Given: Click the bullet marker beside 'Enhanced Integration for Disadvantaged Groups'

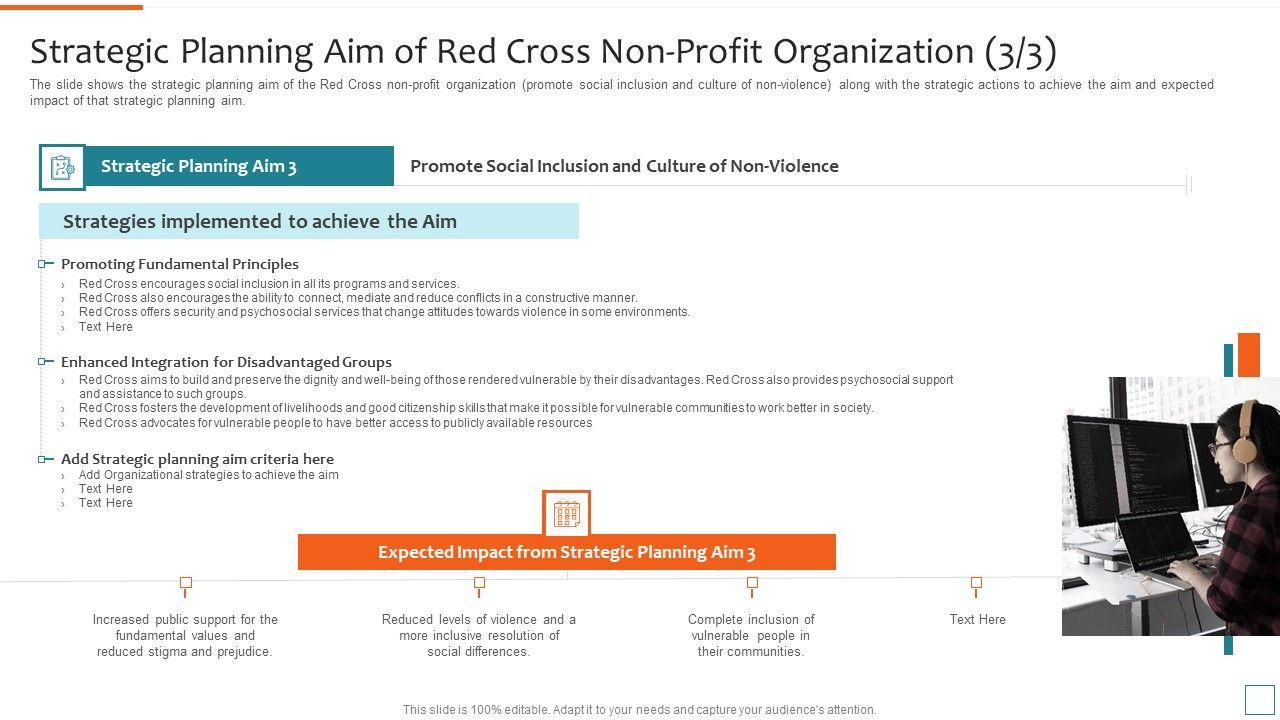Looking at the screenshot, I should click(44, 362).
